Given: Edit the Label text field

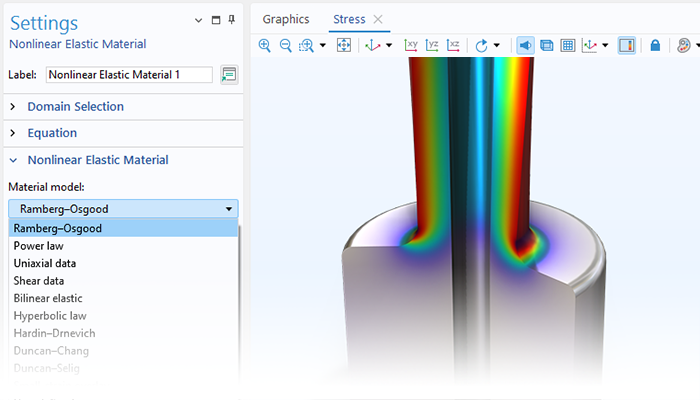Looking at the screenshot, I should point(129,75).
